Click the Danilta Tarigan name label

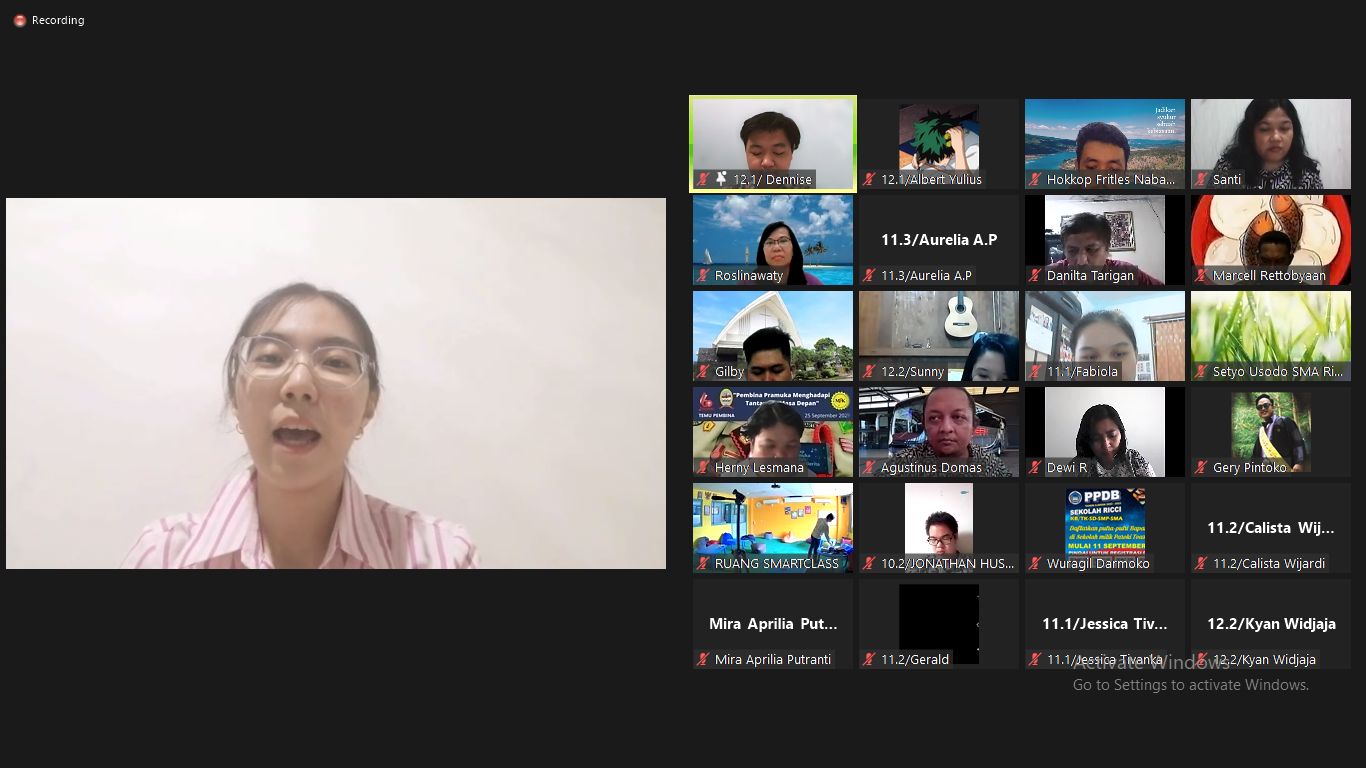coord(1090,276)
